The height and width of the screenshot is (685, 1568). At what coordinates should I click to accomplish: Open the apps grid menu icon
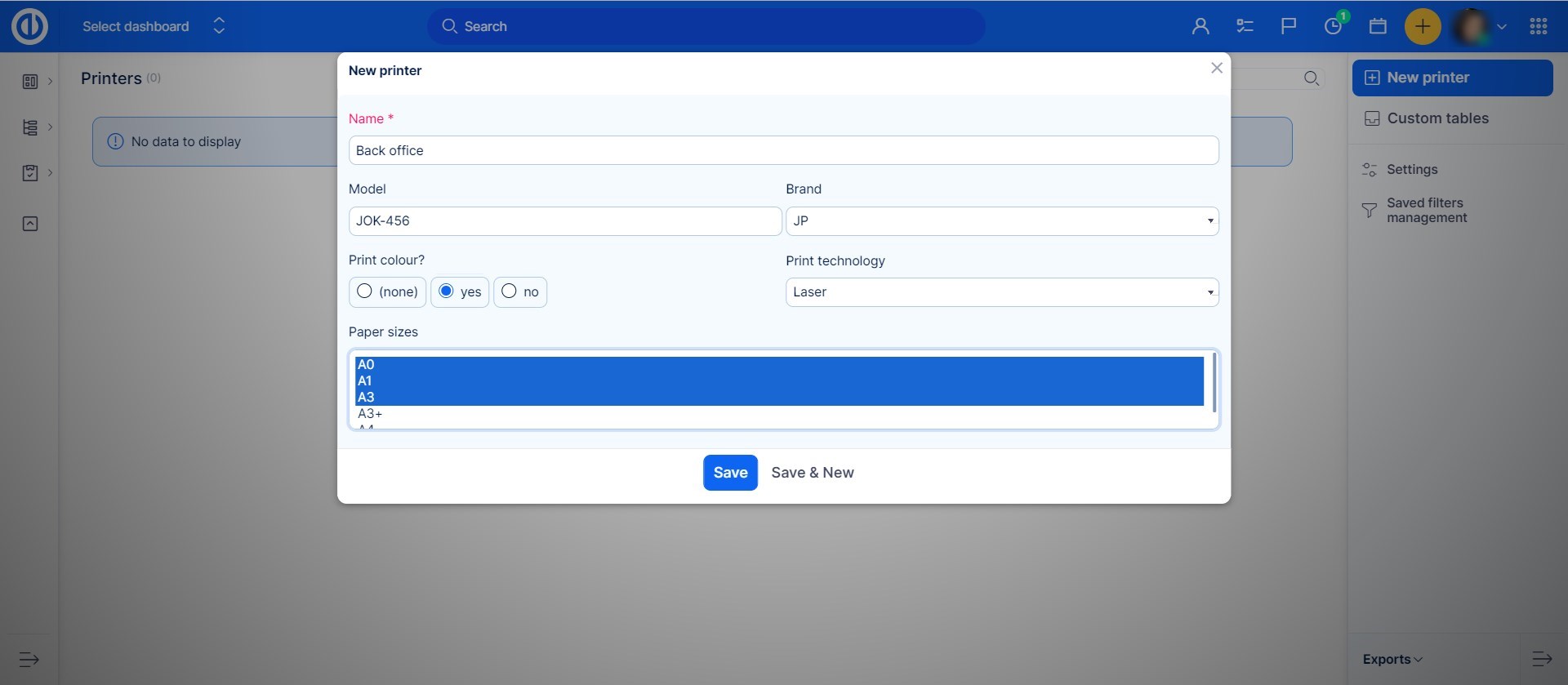(1539, 26)
